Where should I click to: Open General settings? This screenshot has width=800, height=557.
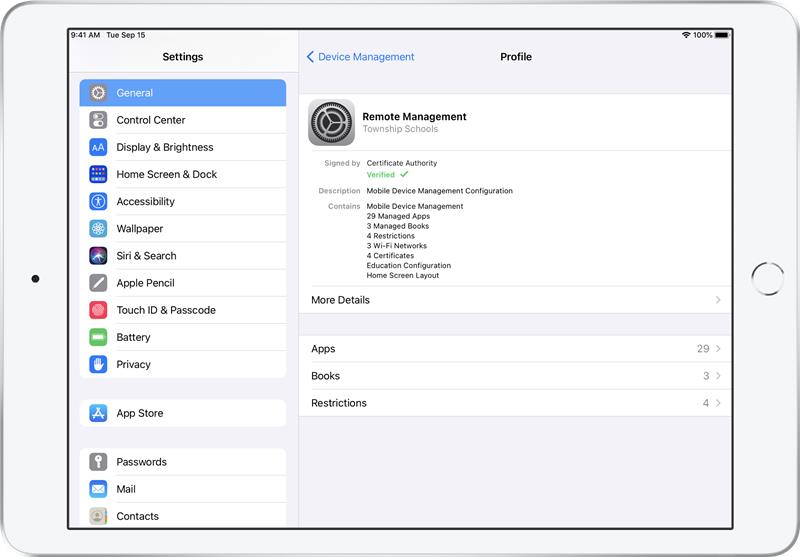(x=183, y=93)
